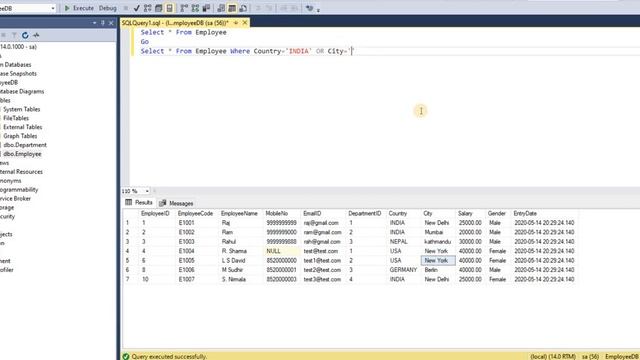Toggle Include Client Statistics icon

click(x=206, y=8)
